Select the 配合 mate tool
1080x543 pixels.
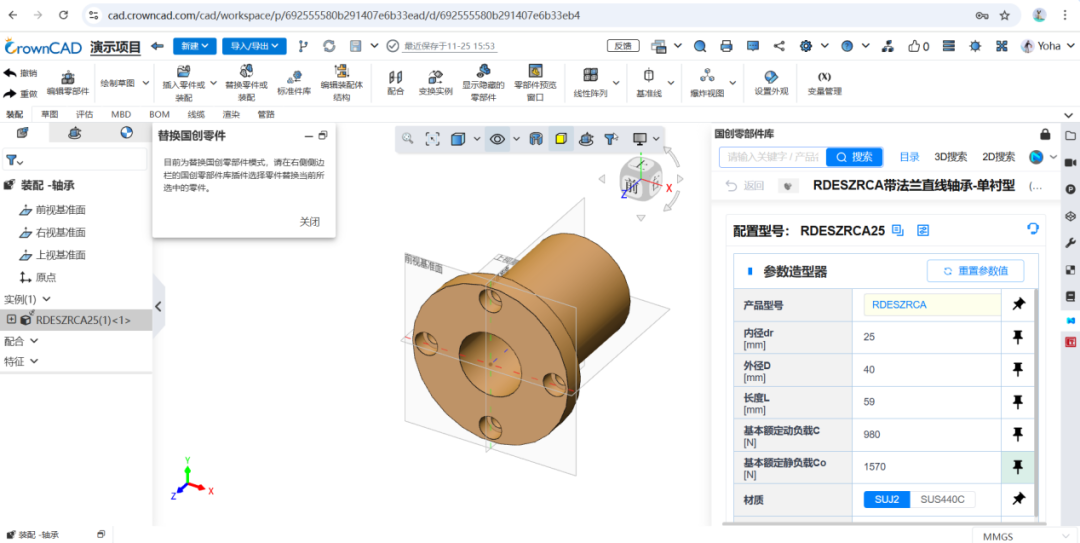click(395, 83)
